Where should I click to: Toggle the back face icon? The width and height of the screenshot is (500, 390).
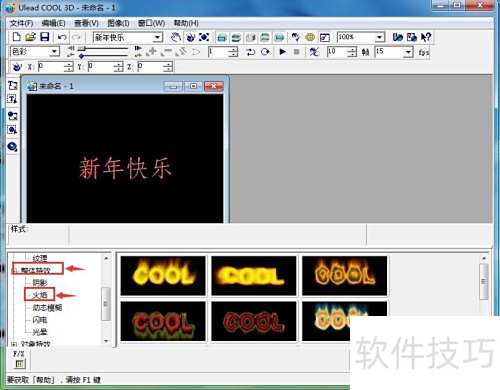pos(279,37)
